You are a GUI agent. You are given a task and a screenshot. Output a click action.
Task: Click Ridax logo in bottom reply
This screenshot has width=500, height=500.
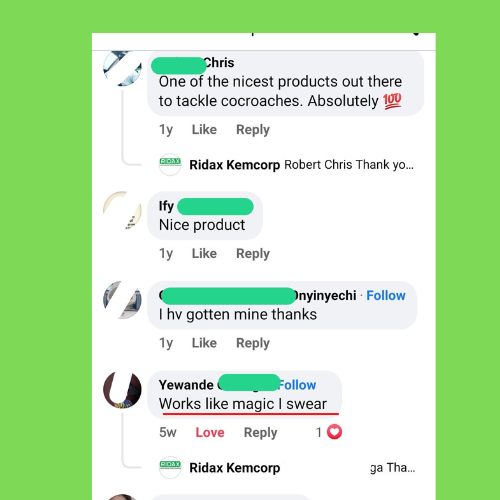coord(170,467)
